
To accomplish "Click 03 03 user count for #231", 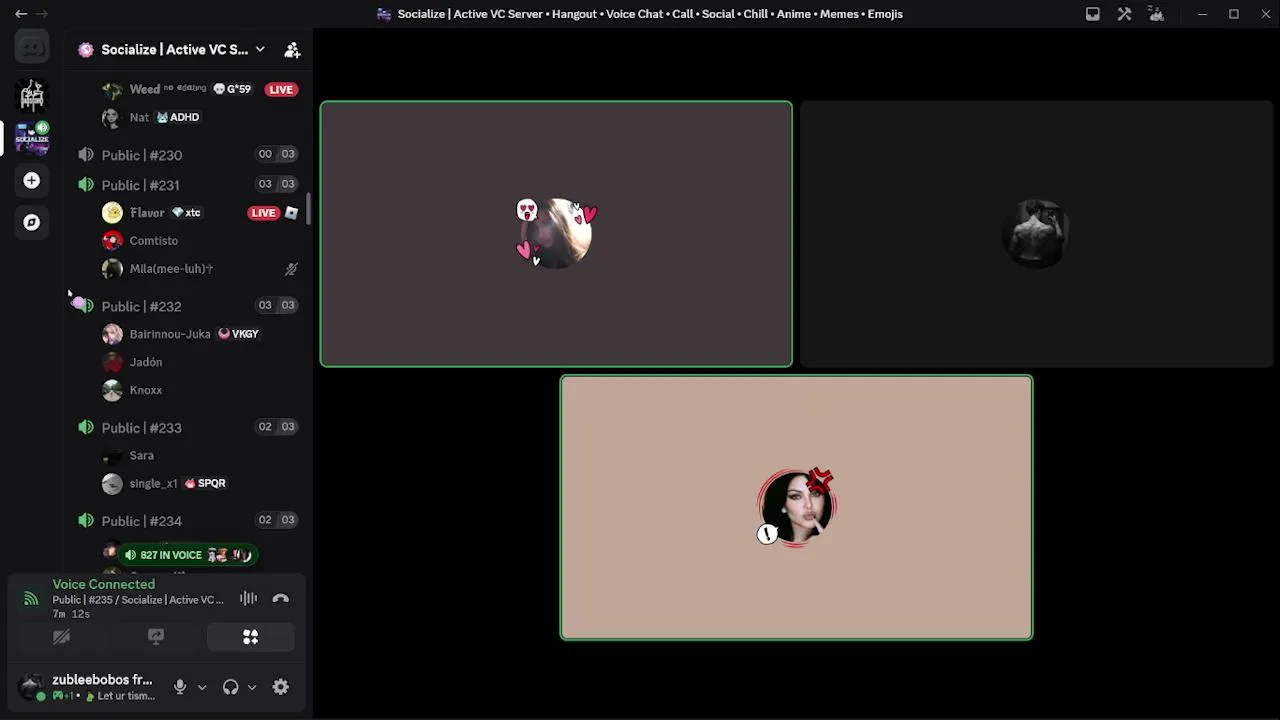I will click(277, 184).
